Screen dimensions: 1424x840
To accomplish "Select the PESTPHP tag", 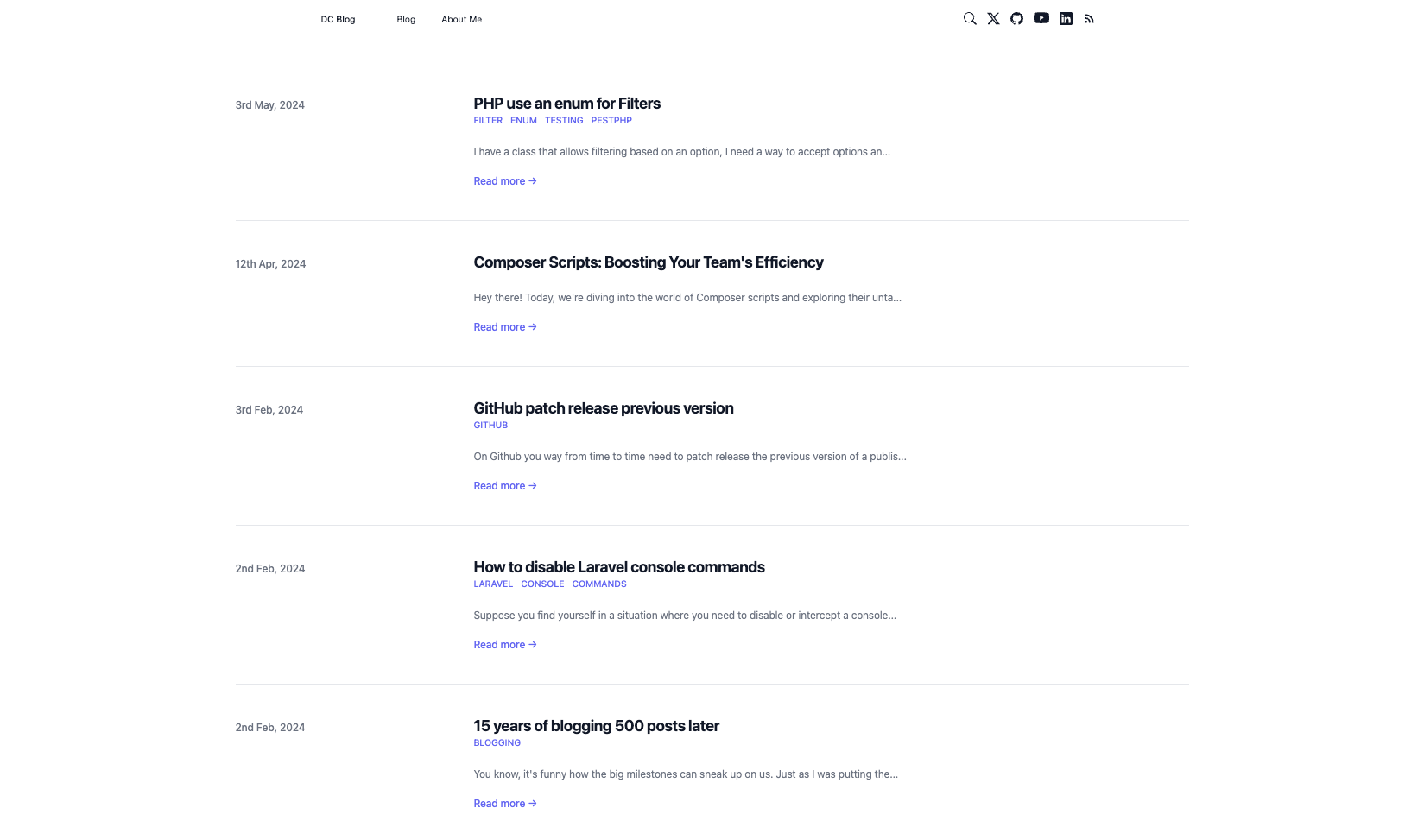I will [611, 121].
